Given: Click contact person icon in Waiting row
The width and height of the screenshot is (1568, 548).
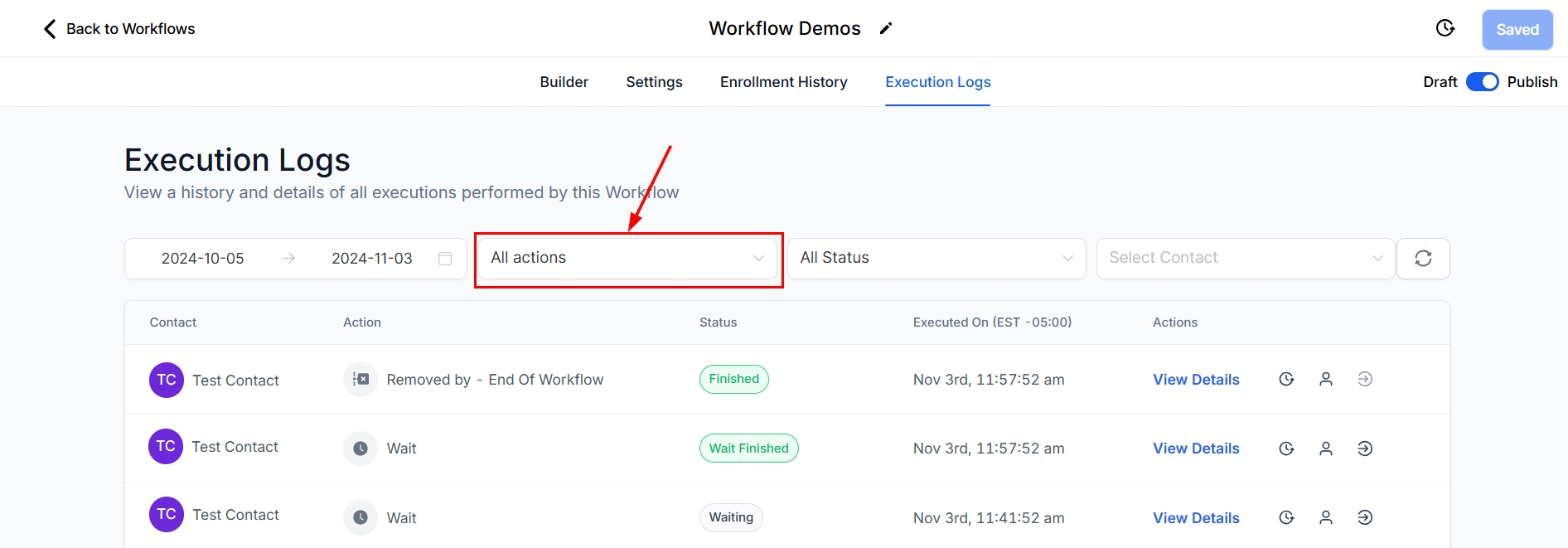Looking at the screenshot, I should point(1326,518).
